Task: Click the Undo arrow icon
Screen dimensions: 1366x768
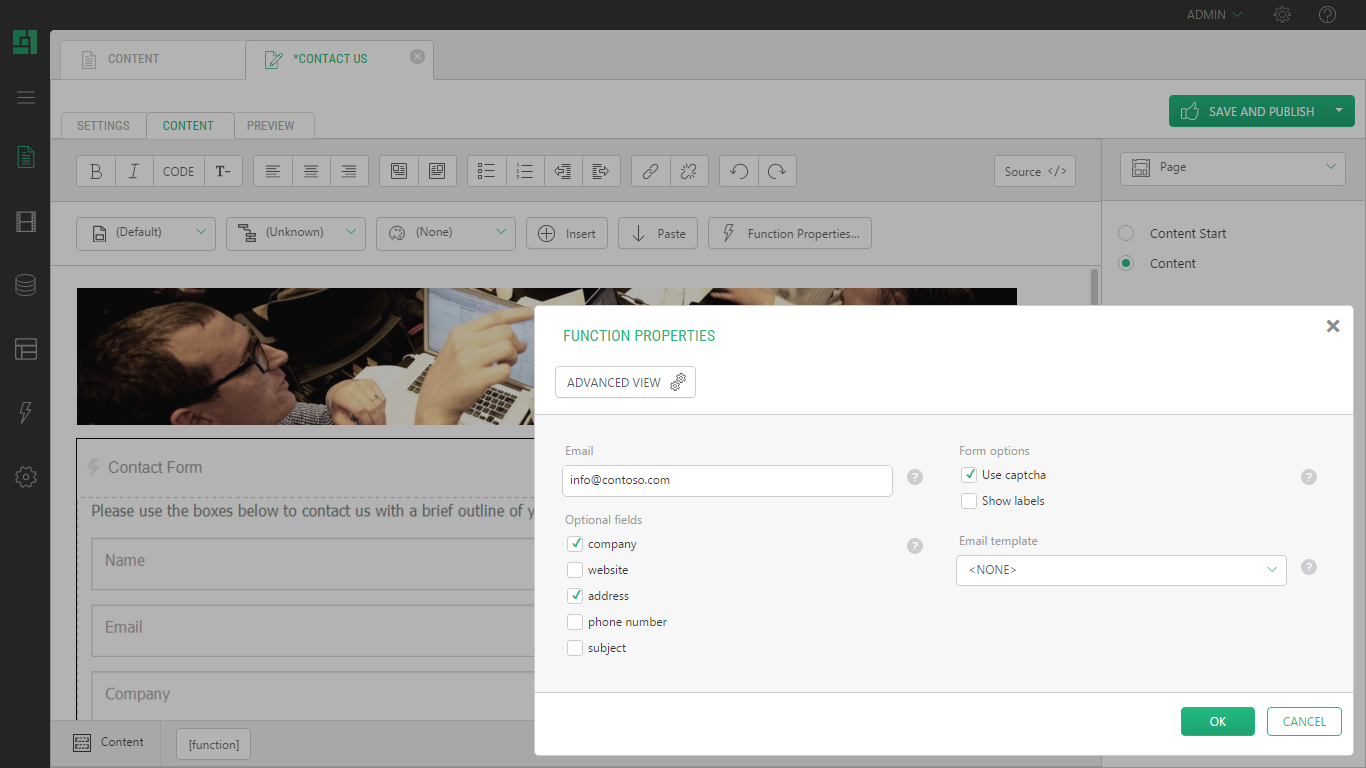Action: (739, 171)
